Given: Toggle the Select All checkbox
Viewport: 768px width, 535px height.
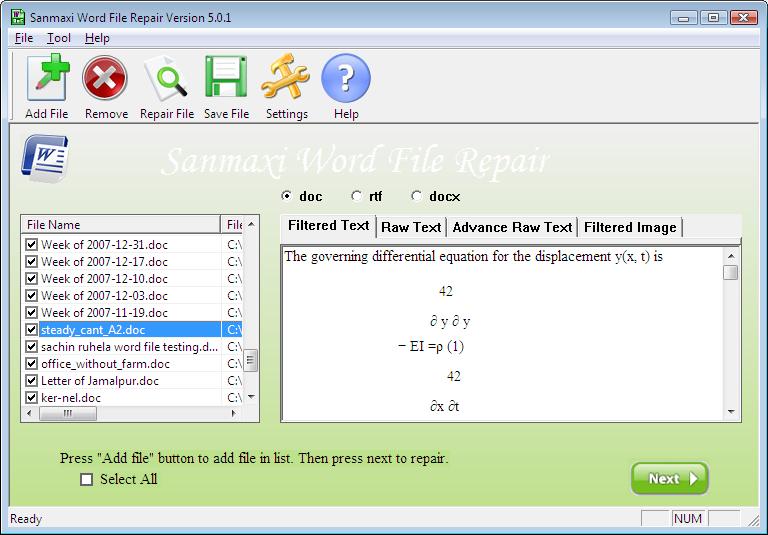Looking at the screenshot, I should coord(86,479).
